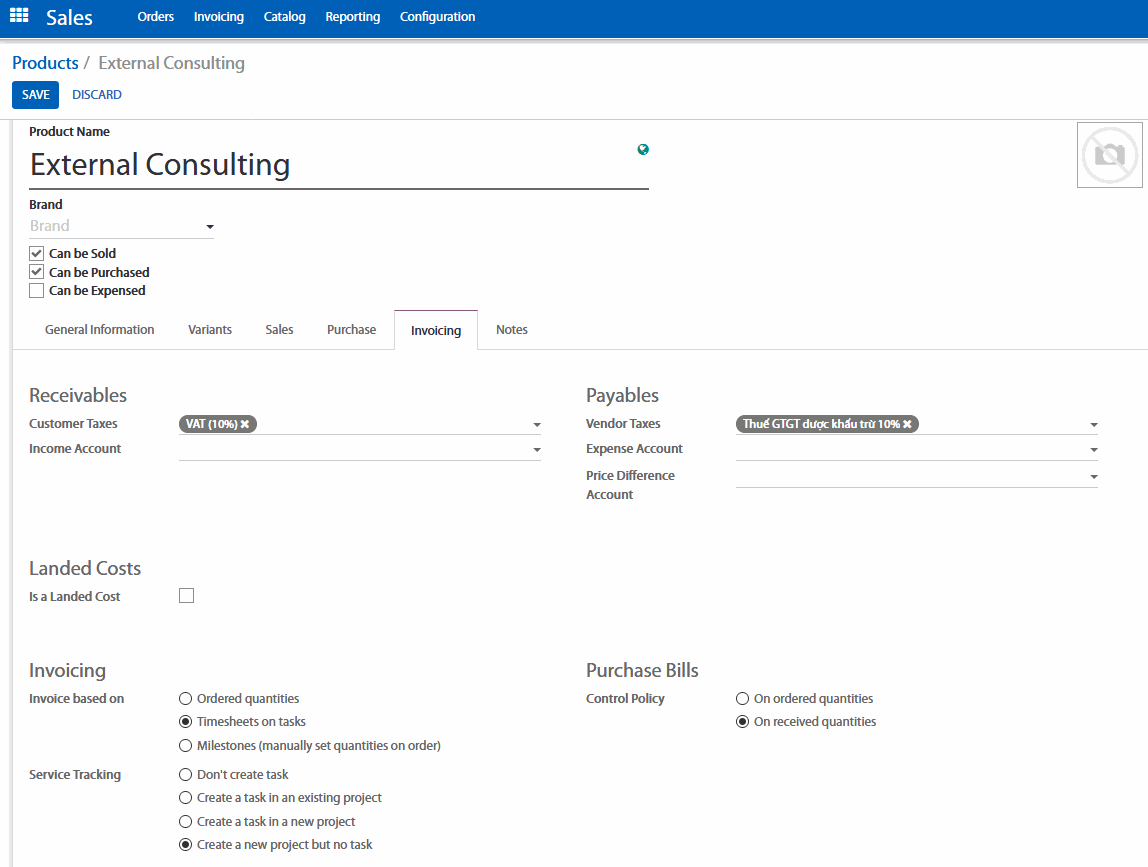
Task: Click the globe translate icon beside product name
Action: point(643,150)
